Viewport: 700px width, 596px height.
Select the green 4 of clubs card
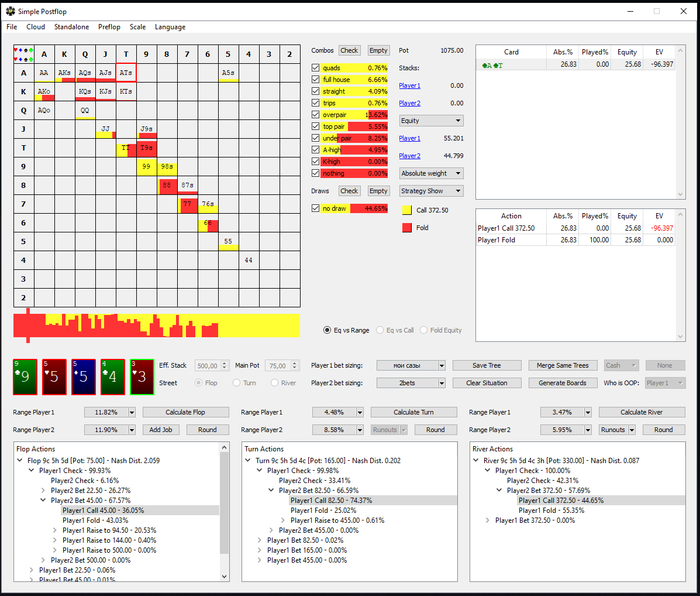(113, 376)
